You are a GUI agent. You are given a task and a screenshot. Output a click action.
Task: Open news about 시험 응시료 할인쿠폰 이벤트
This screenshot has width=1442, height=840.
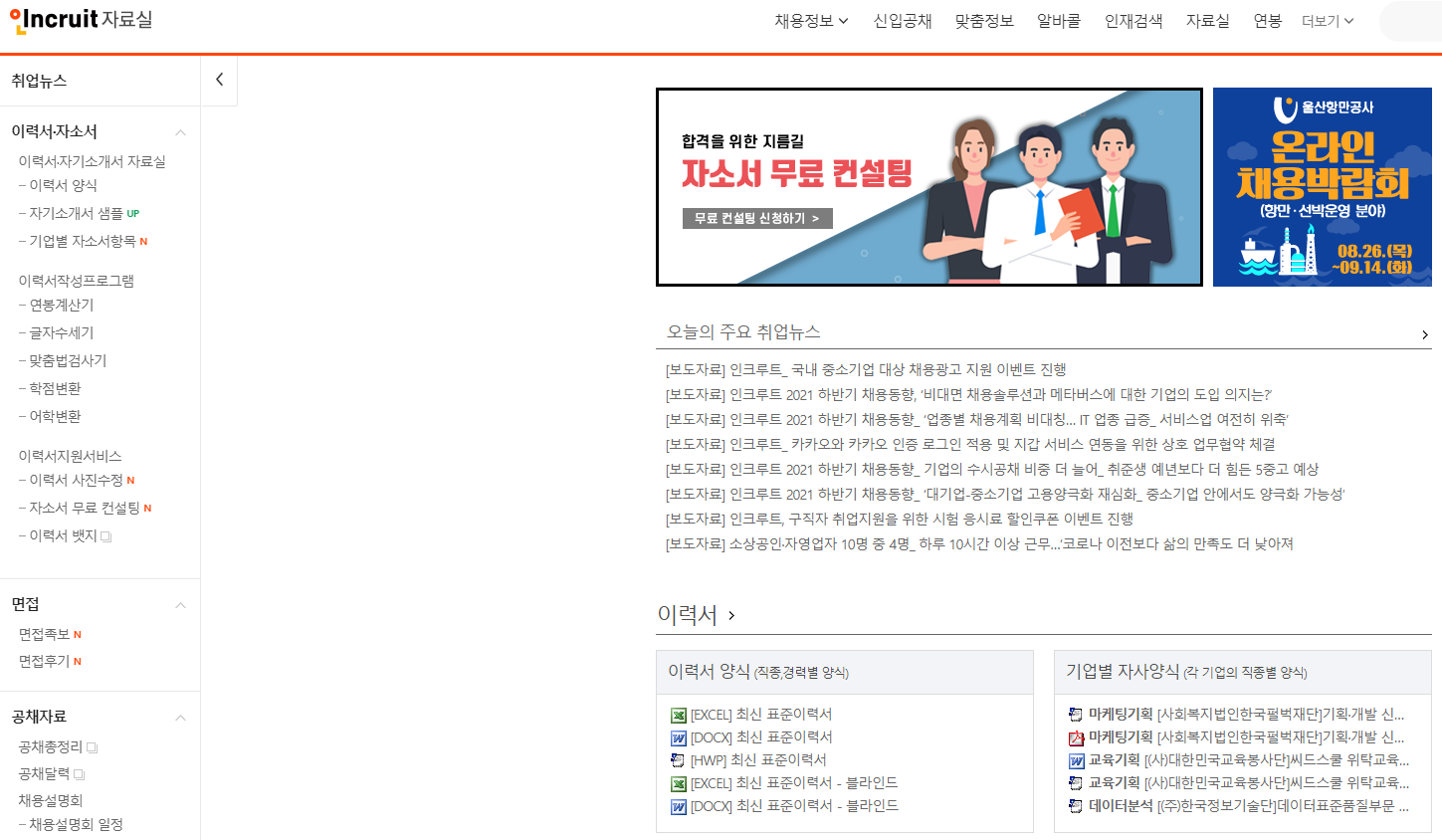coord(900,519)
